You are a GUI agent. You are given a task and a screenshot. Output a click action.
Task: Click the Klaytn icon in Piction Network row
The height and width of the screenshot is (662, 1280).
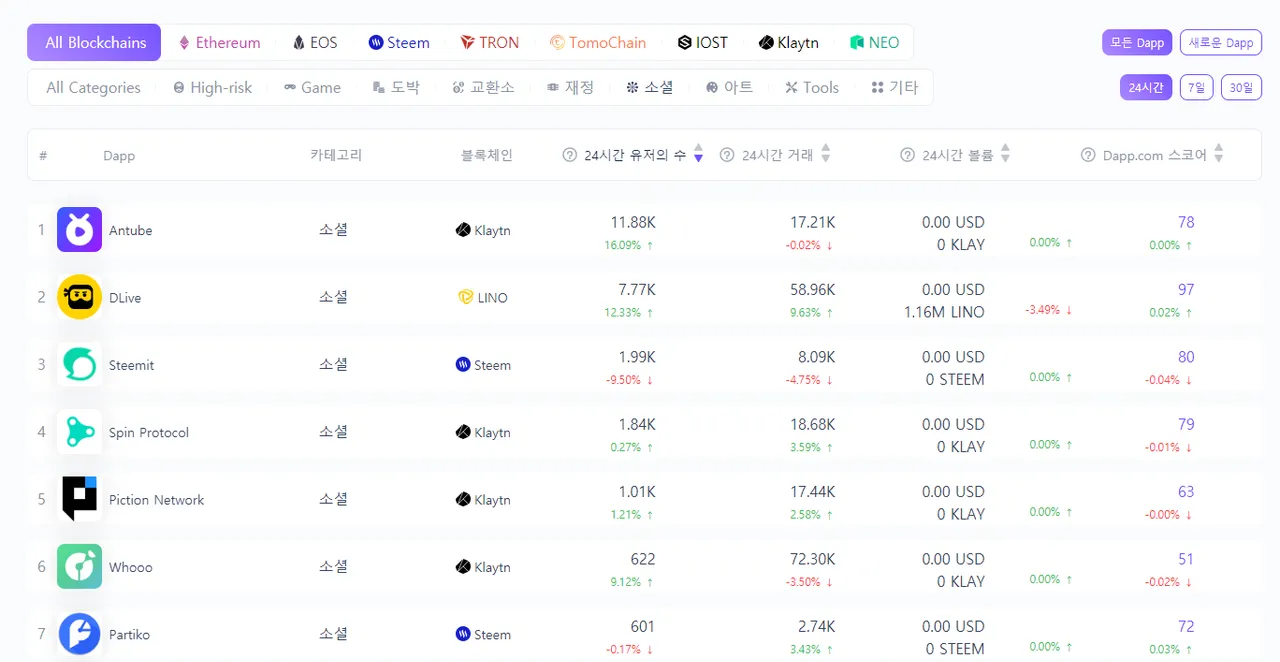tap(463, 499)
